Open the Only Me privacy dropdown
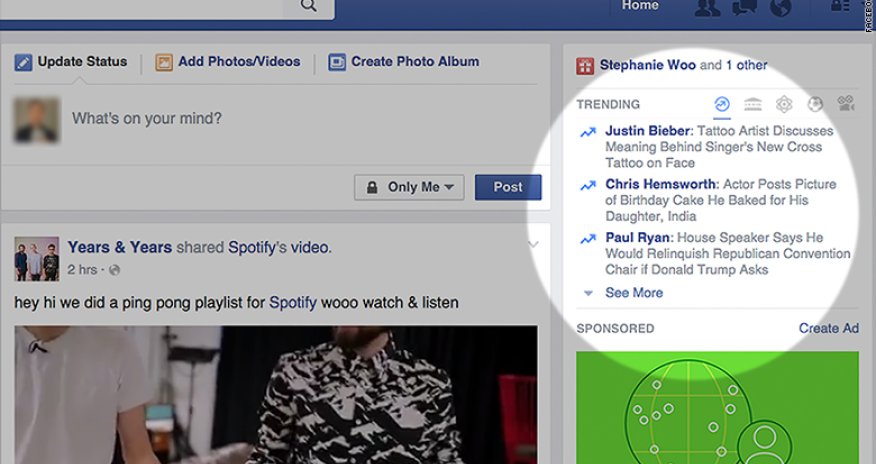Image resolution: width=876 pixels, height=464 pixels. click(x=409, y=187)
